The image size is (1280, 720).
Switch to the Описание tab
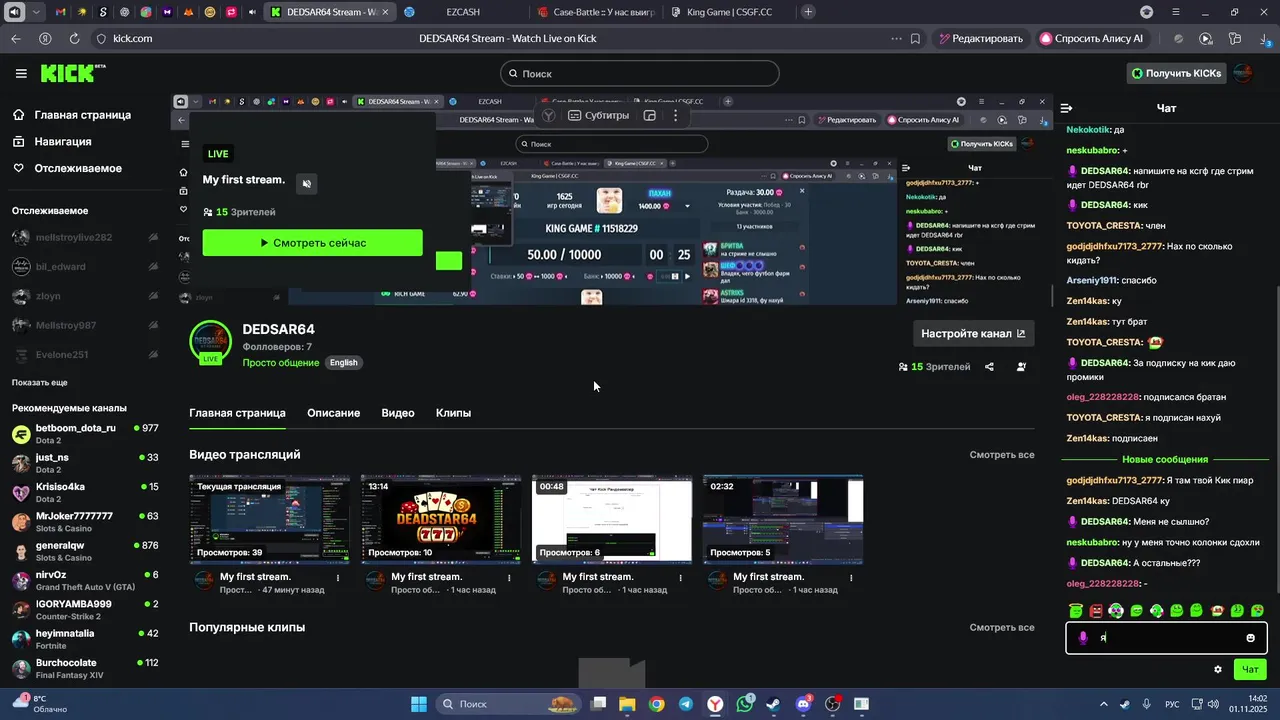pyautogui.click(x=333, y=413)
